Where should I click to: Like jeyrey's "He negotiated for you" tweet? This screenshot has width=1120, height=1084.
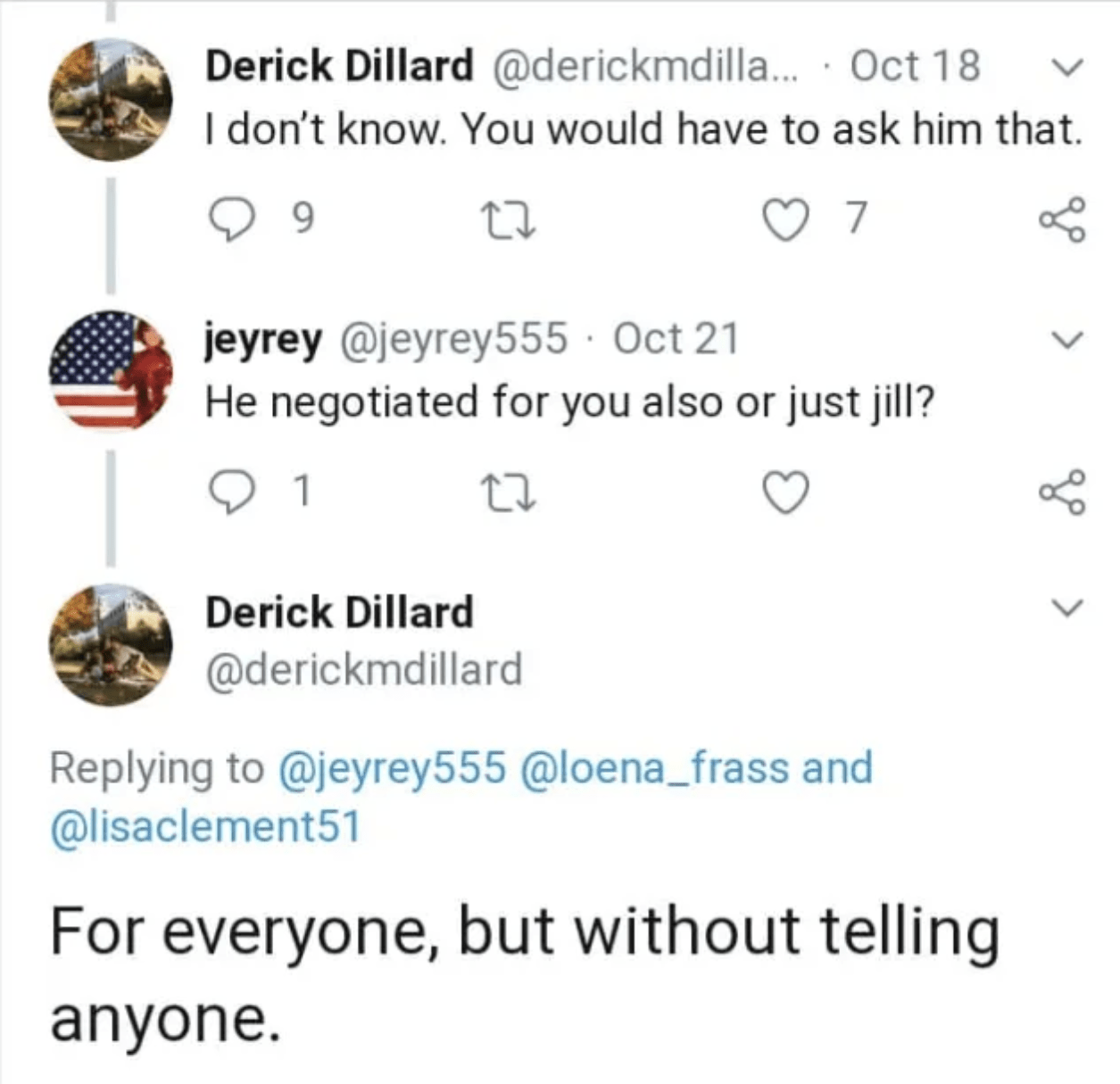pyautogui.click(x=786, y=492)
